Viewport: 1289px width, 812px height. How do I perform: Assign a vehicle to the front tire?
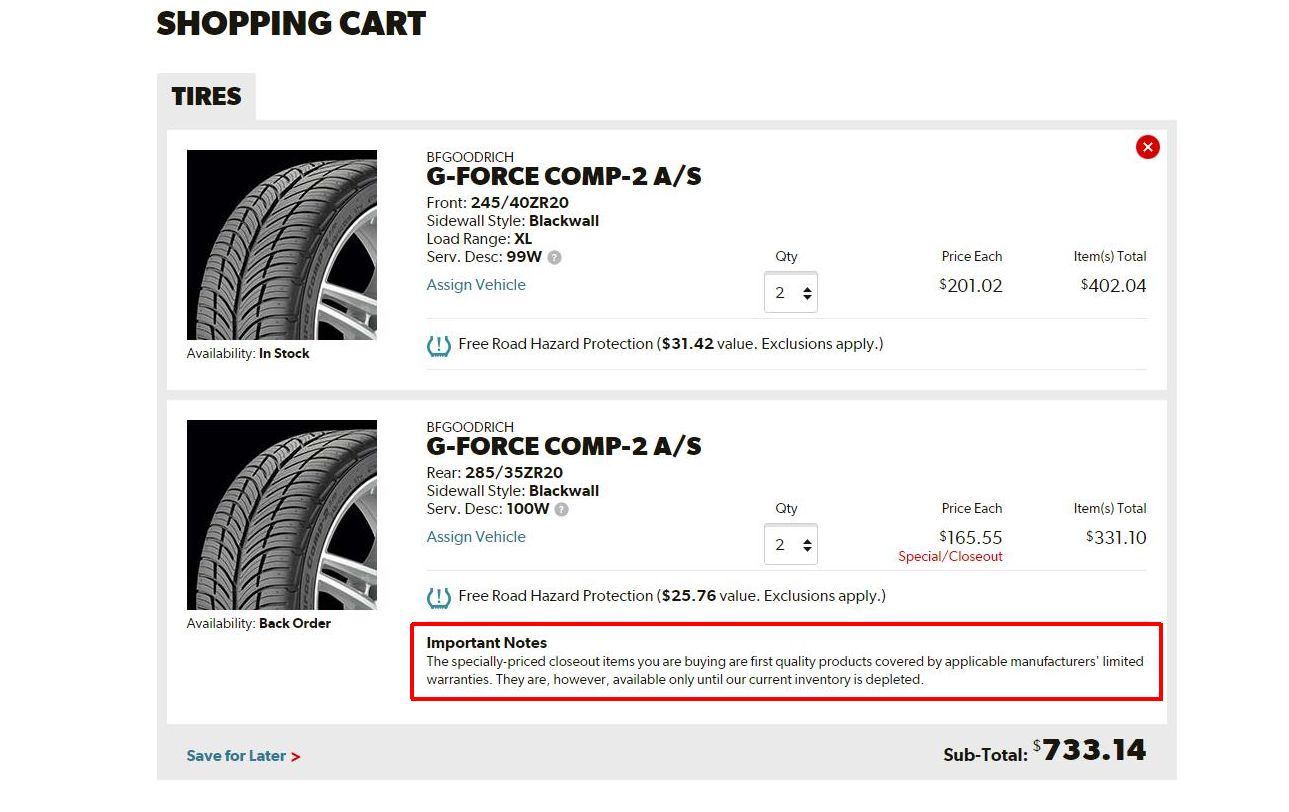coord(476,285)
